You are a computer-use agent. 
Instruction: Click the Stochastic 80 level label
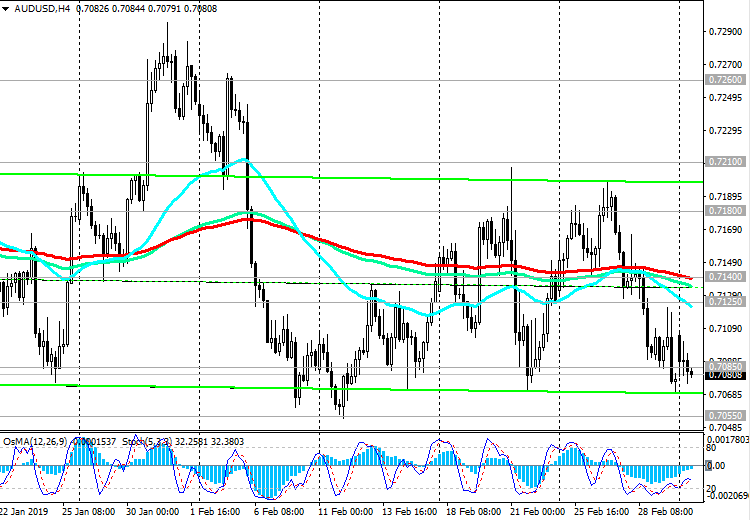[x=711, y=448]
